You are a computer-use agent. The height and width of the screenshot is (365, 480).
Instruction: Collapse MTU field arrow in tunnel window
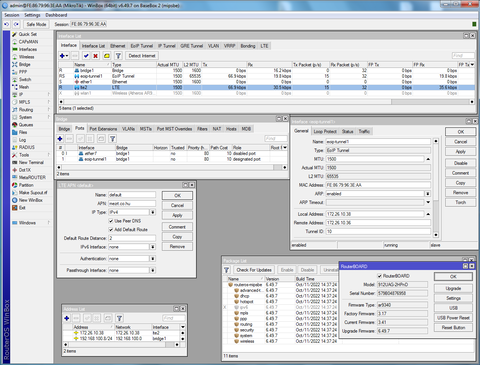[428, 159]
